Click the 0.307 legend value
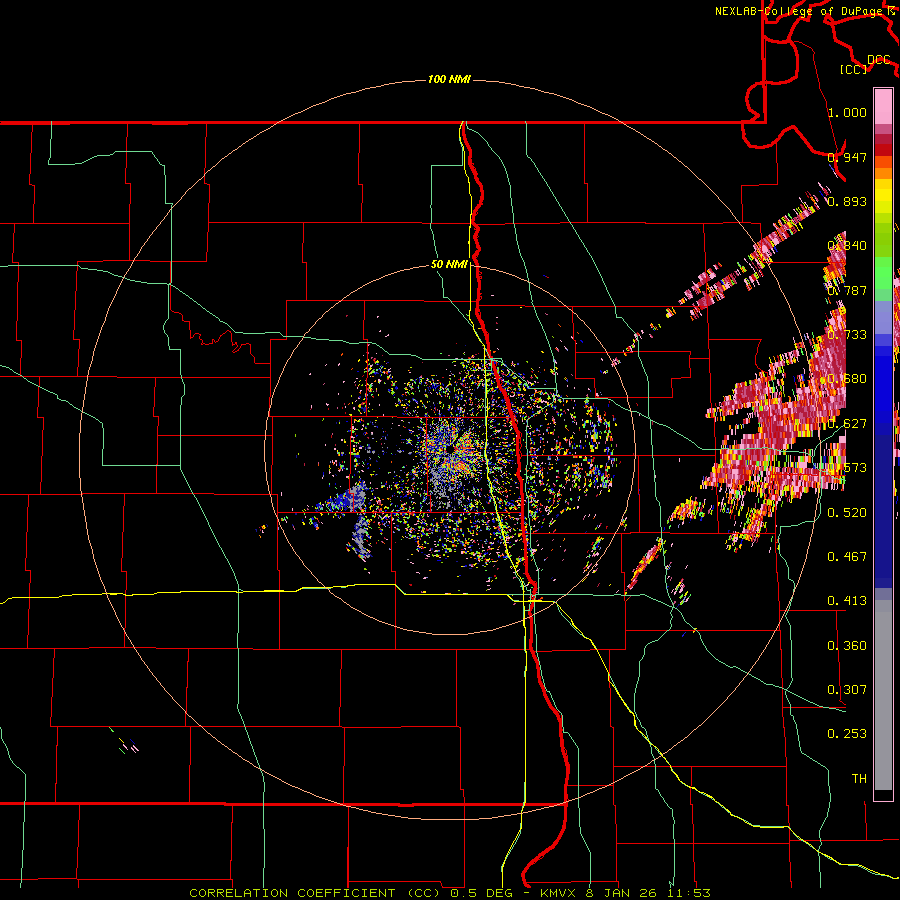900x900 pixels. click(847, 689)
